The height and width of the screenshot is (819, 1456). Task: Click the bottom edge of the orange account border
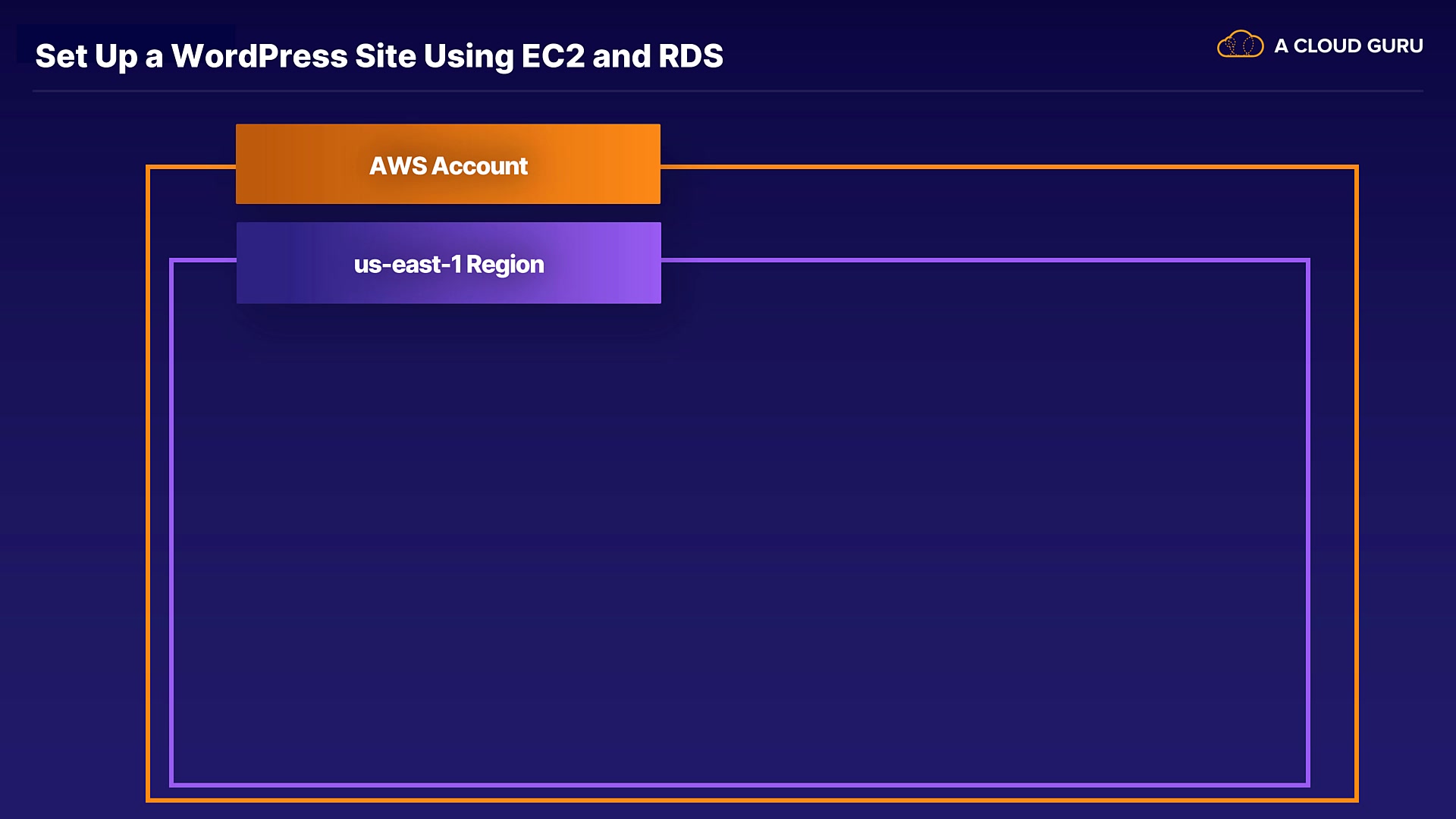[x=751, y=799]
